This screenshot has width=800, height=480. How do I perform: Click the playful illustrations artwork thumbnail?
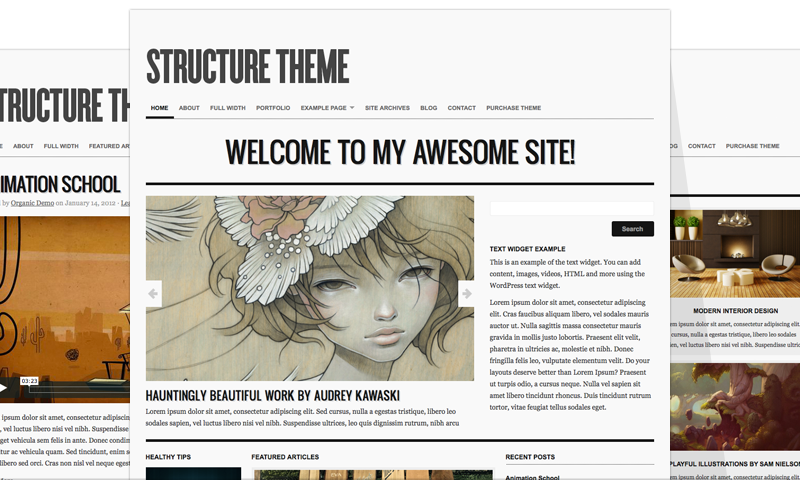(x=735, y=407)
